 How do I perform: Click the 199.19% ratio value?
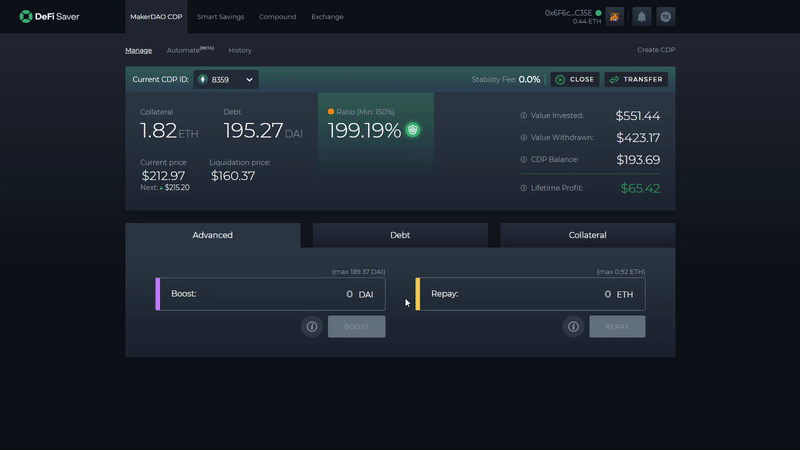pyautogui.click(x=364, y=131)
